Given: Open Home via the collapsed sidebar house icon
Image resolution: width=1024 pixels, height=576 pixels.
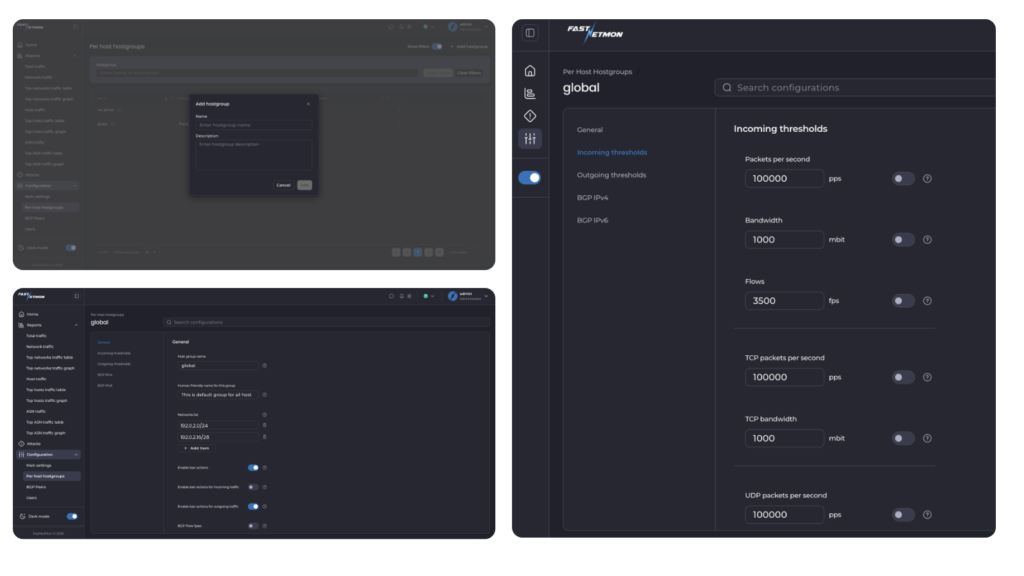Looking at the screenshot, I should (x=530, y=71).
